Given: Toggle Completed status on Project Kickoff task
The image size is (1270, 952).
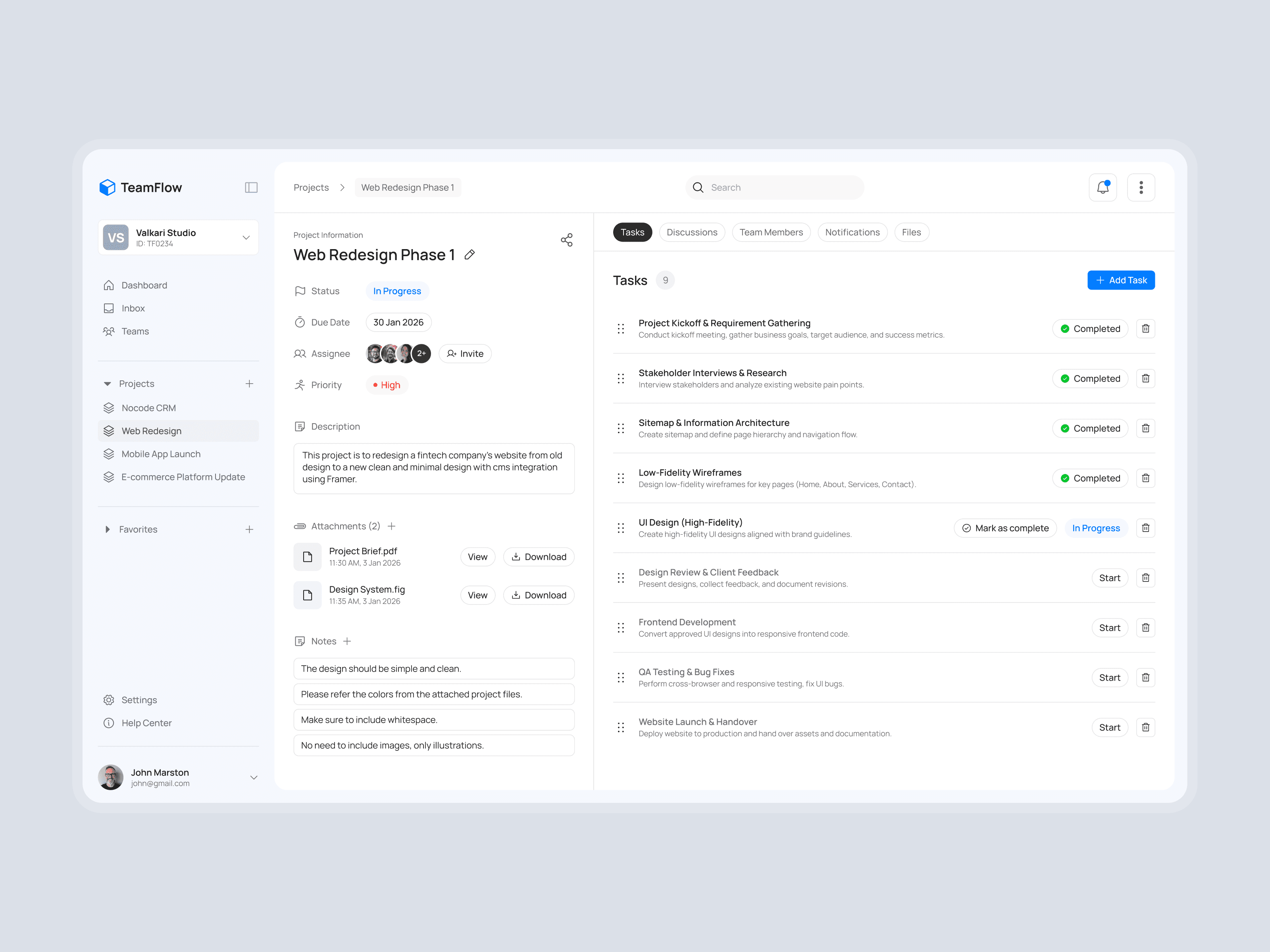Looking at the screenshot, I should 1090,329.
